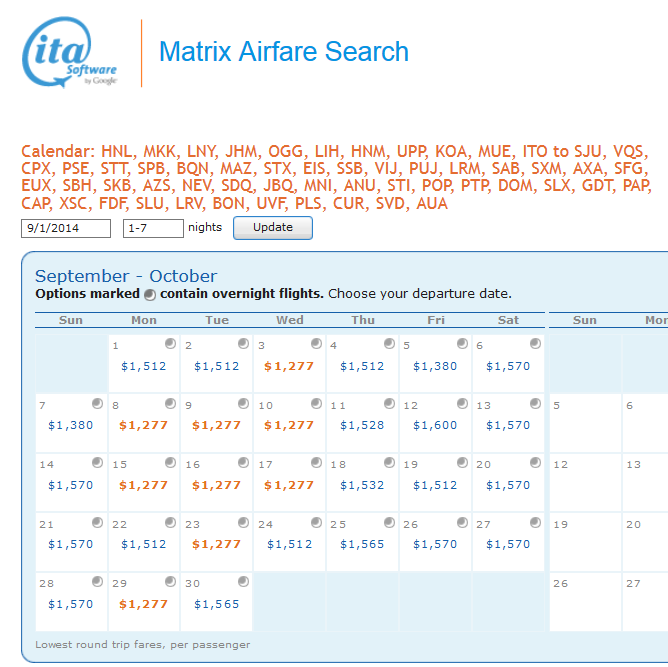Choose the $1,600 fare on September 12
This screenshot has height=667, width=668.
click(x=436, y=425)
